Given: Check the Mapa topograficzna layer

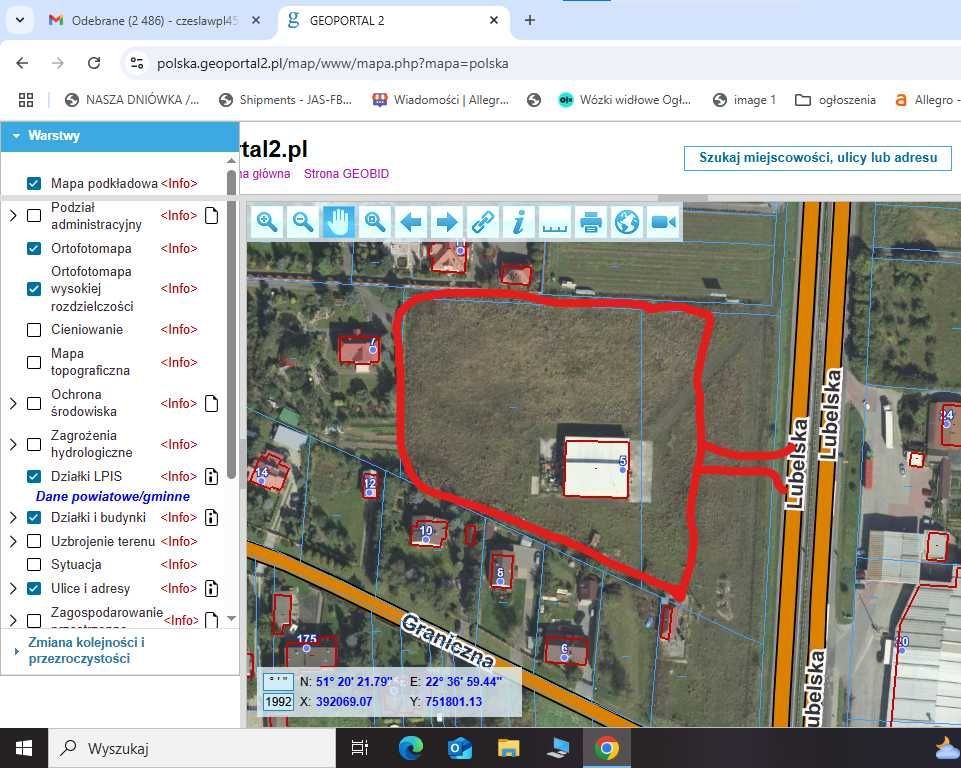Looking at the screenshot, I should [x=34, y=362].
